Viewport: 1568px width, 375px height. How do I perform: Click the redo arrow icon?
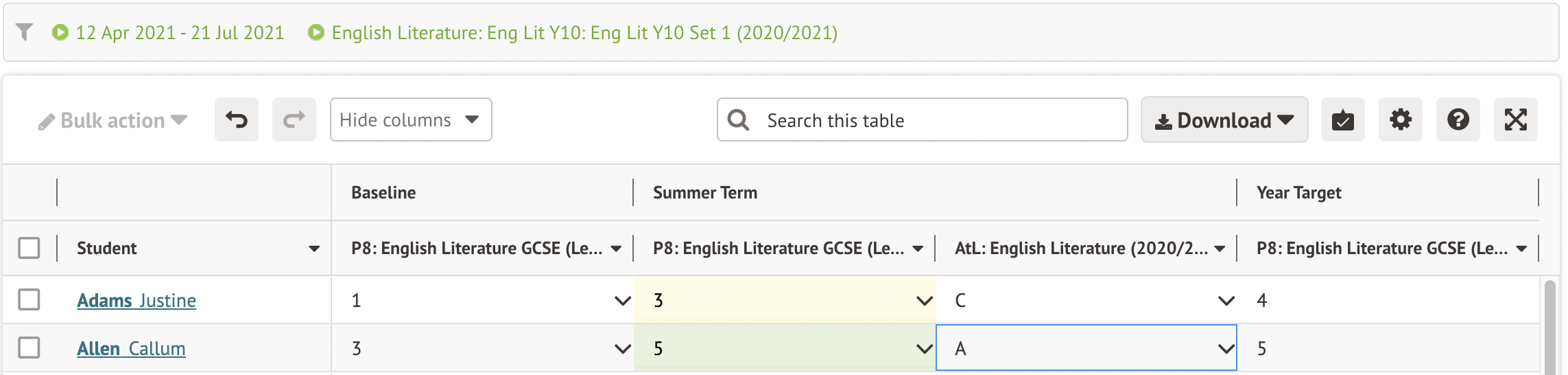point(294,120)
